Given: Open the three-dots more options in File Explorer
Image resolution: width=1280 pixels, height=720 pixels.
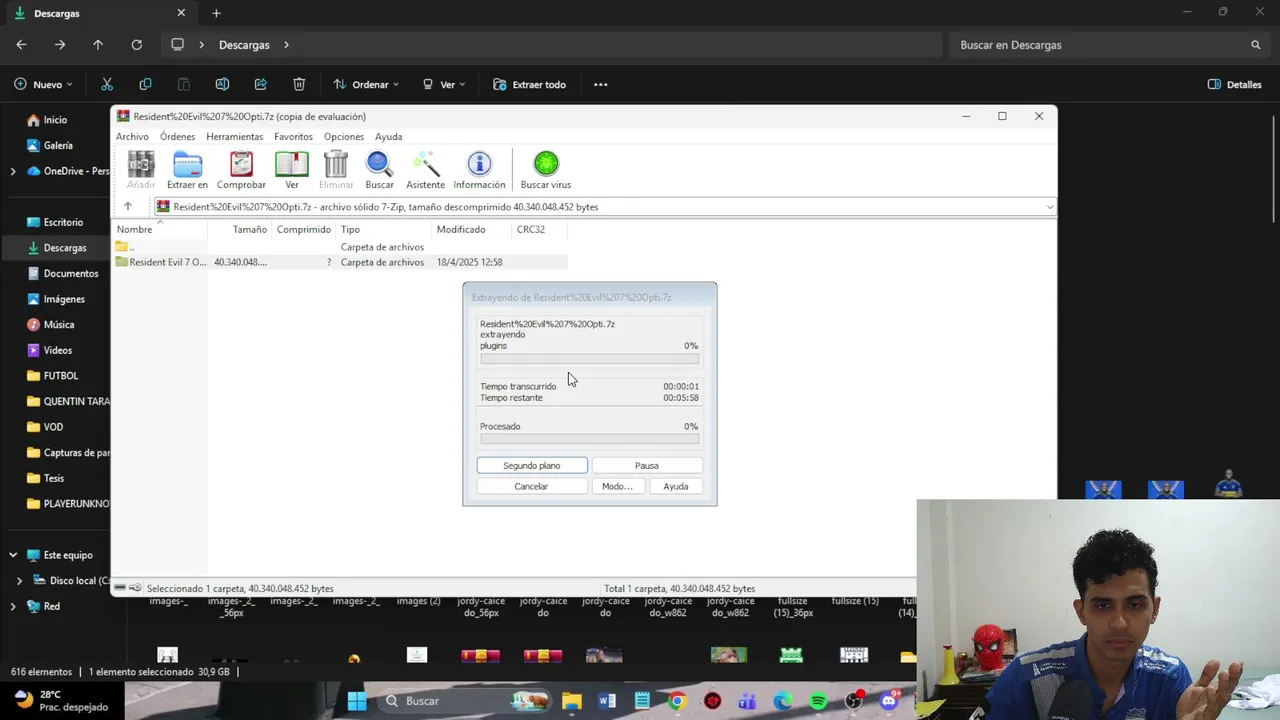Looking at the screenshot, I should [x=600, y=85].
